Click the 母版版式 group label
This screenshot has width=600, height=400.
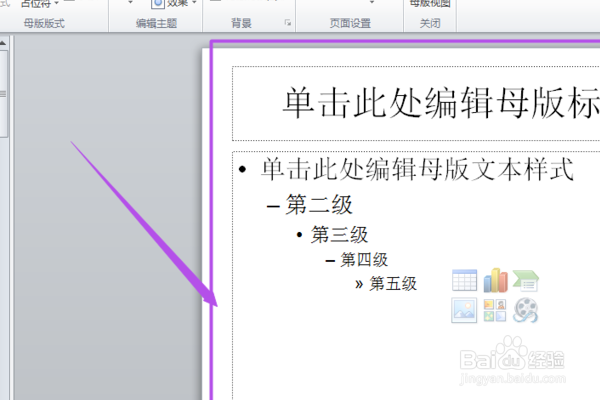pyautogui.click(x=44, y=23)
